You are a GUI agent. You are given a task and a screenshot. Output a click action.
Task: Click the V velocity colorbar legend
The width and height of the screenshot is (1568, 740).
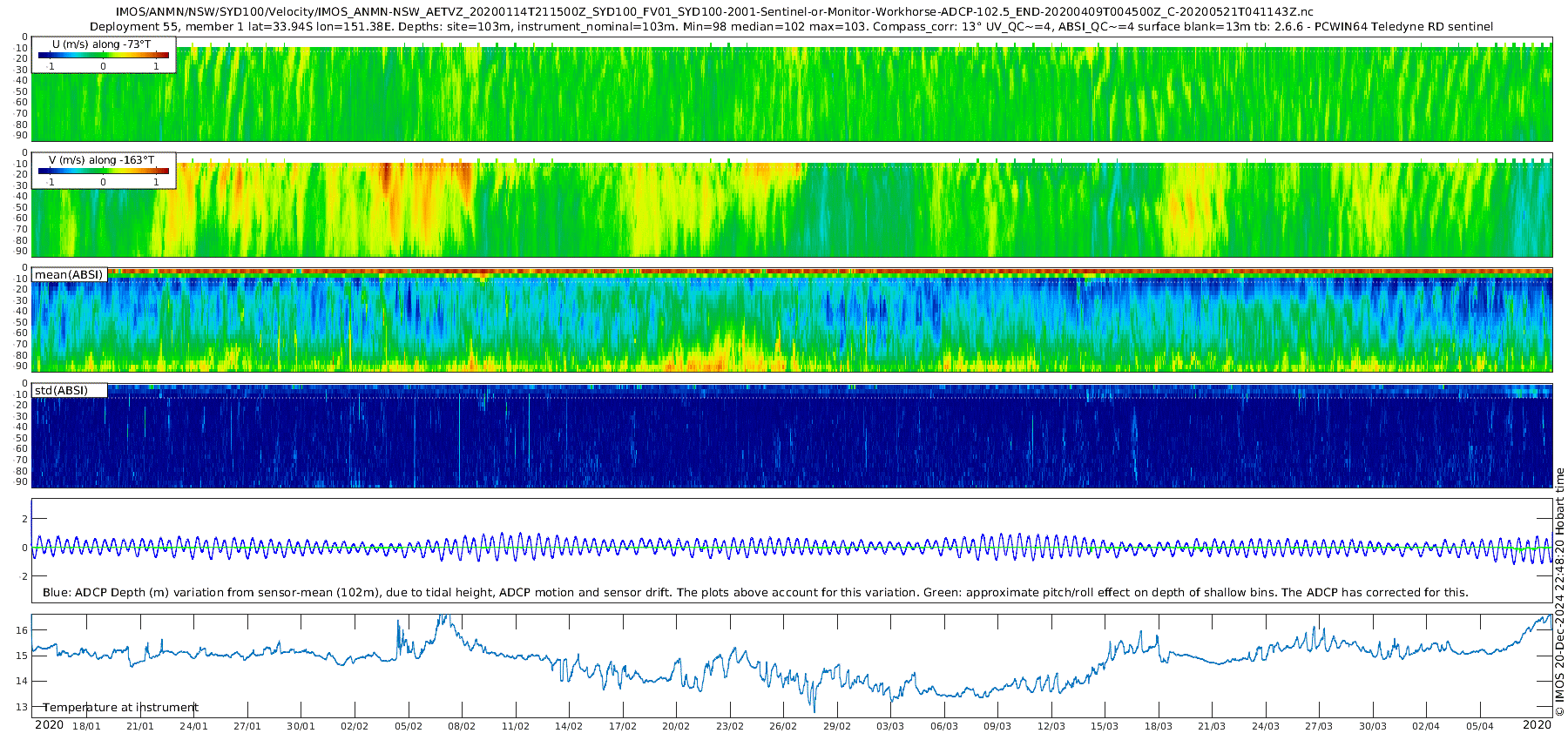click(x=103, y=172)
